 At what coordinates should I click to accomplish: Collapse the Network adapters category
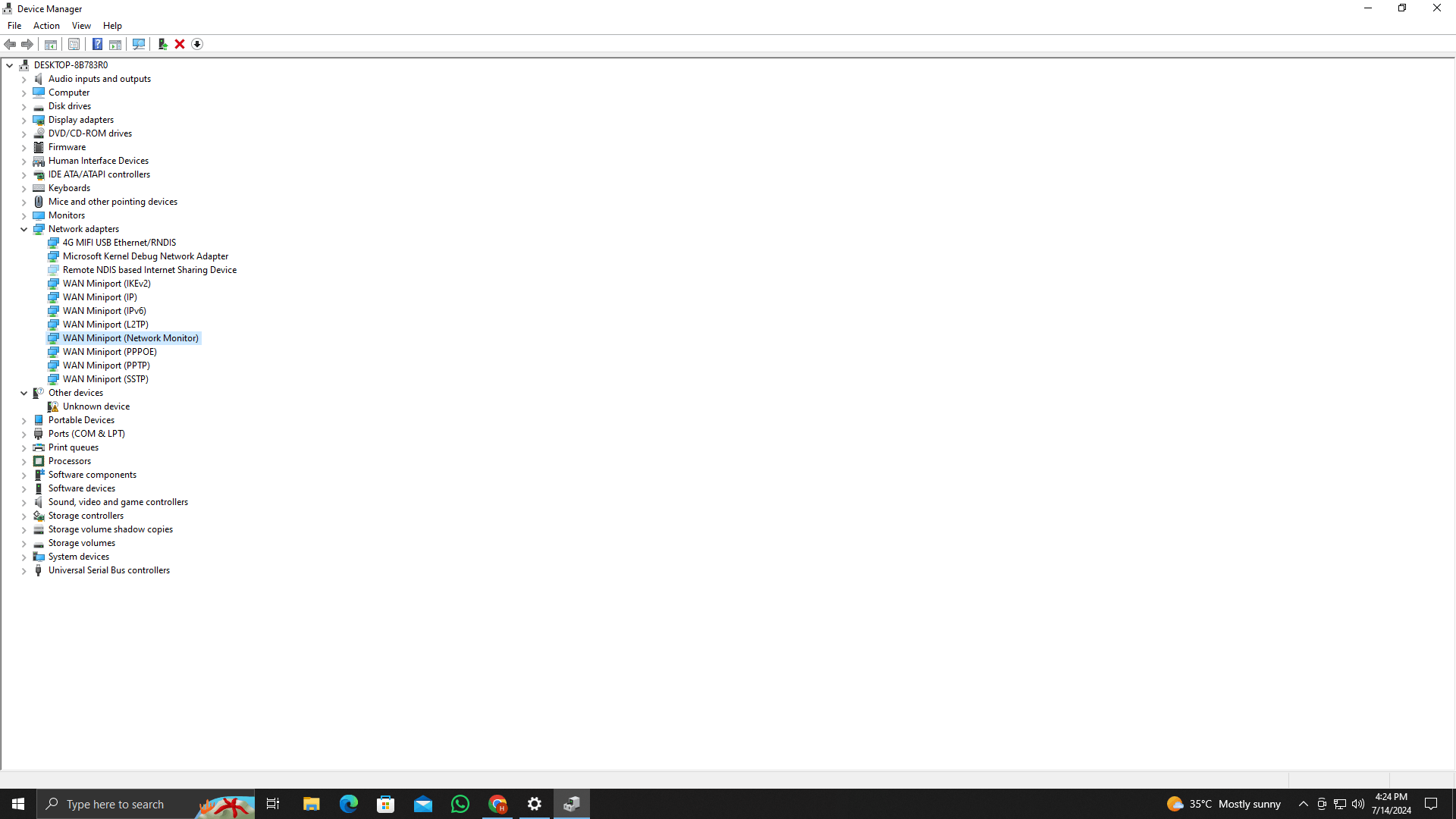point(24,229)
